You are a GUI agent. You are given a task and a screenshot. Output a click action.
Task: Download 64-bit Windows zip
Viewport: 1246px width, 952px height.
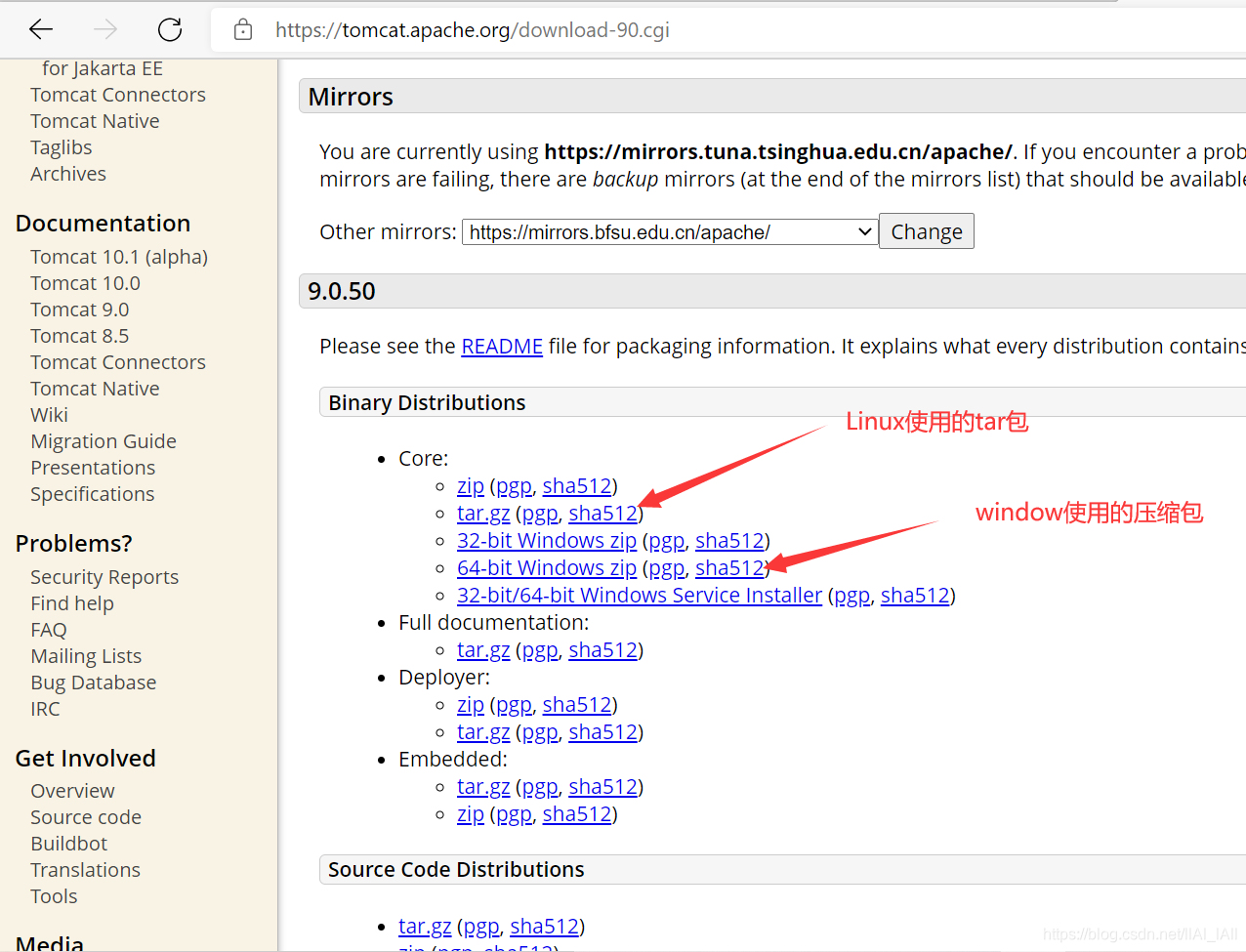point(547,567)
